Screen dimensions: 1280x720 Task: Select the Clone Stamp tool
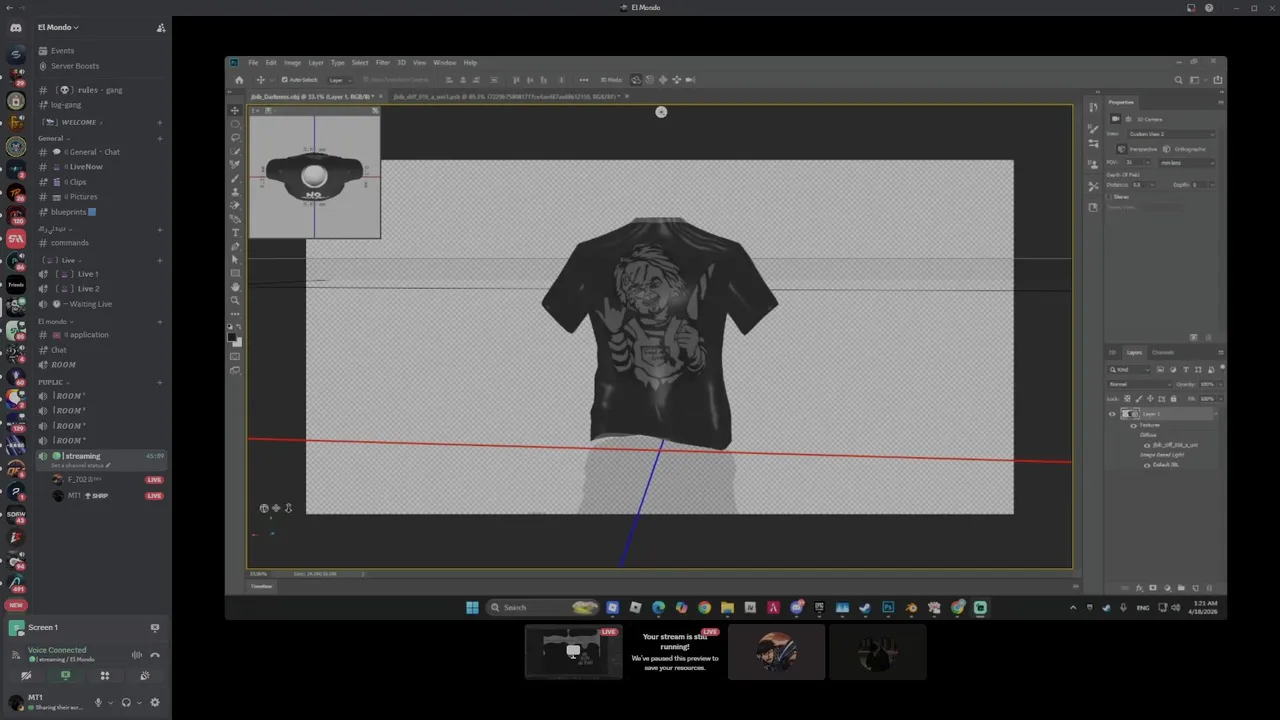[236, 192]
